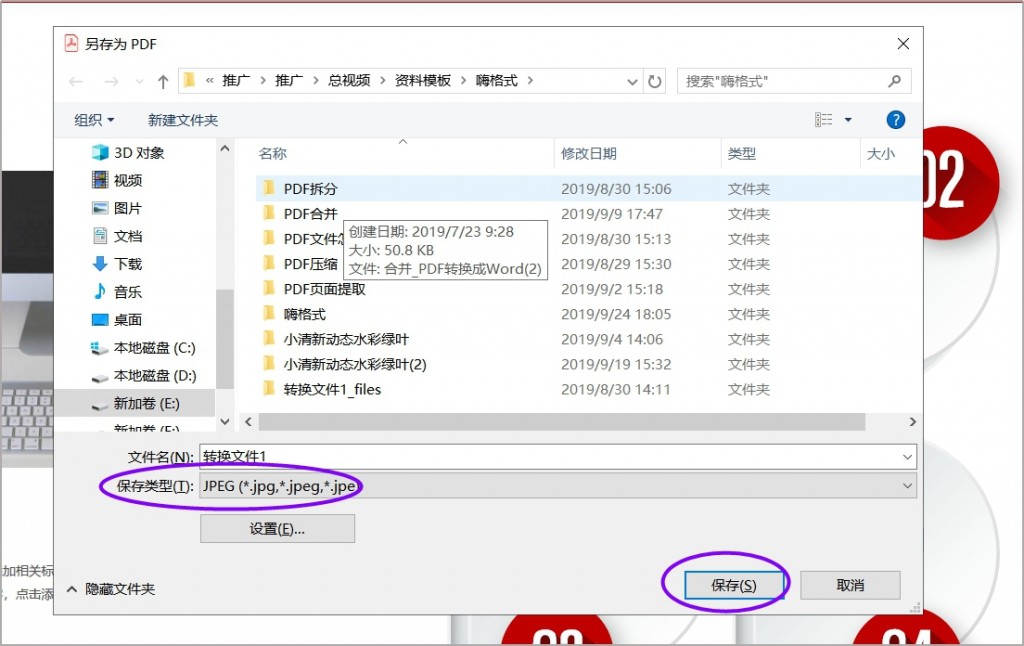Open the view options dropdown arrow

point(848,120)
